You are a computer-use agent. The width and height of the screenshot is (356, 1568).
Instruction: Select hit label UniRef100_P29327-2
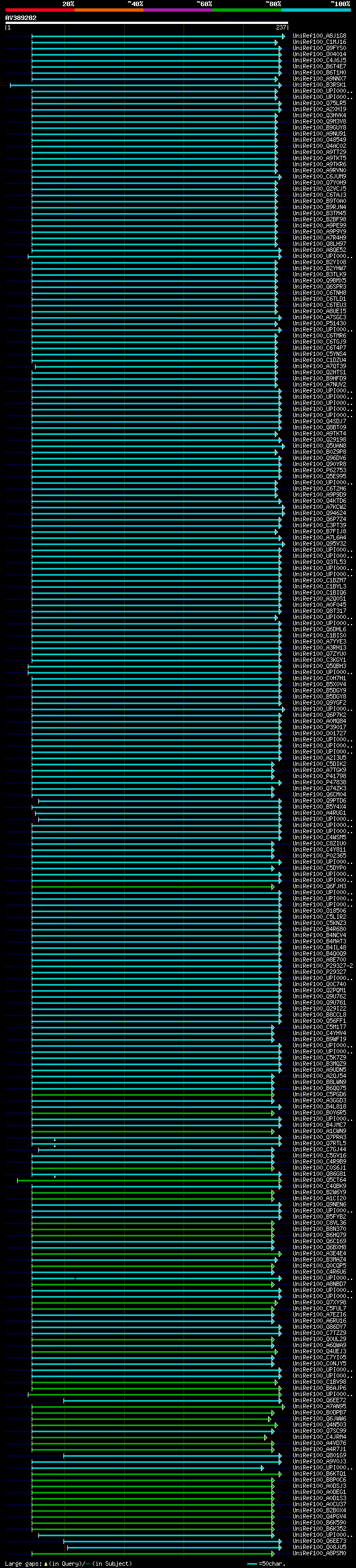point(323,966)
